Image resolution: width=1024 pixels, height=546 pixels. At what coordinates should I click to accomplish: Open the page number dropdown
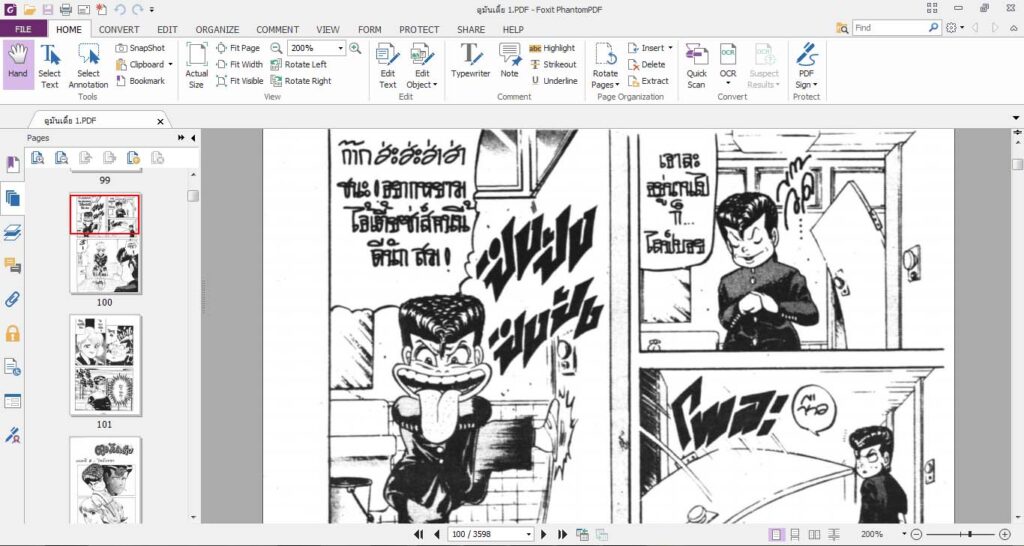click(528, 534)
